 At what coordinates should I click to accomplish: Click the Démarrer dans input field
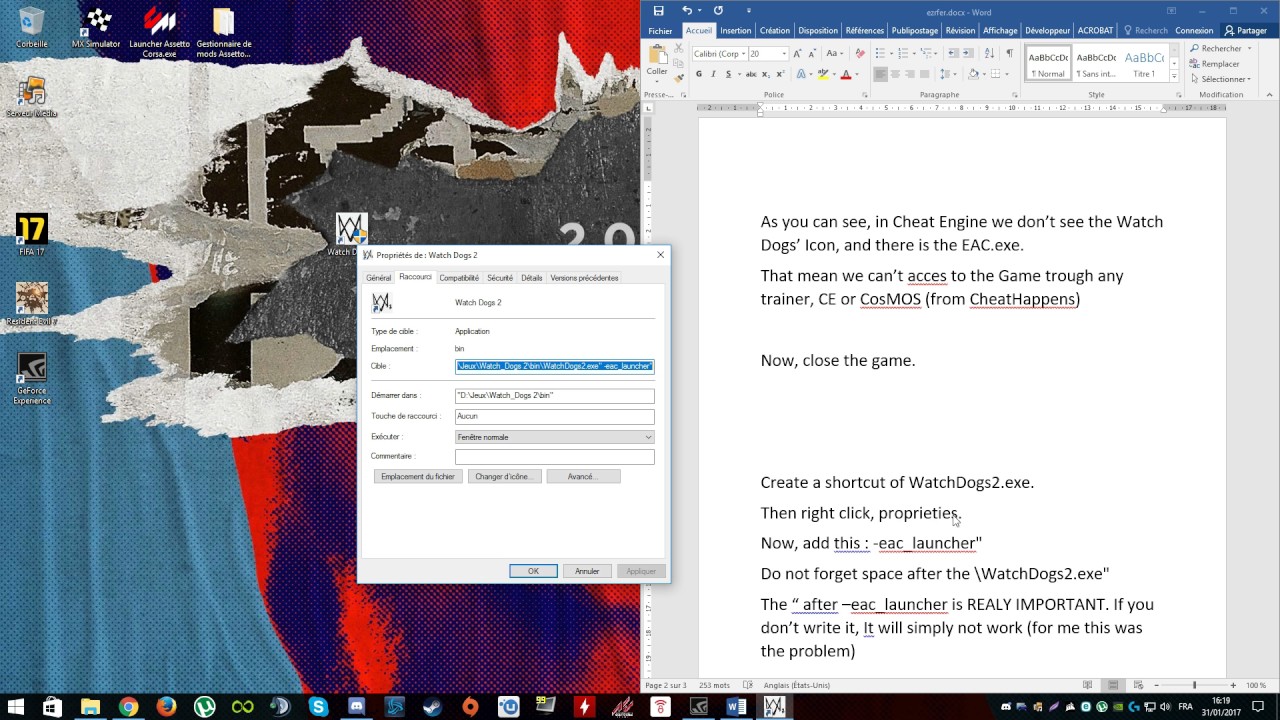point(554,395)
